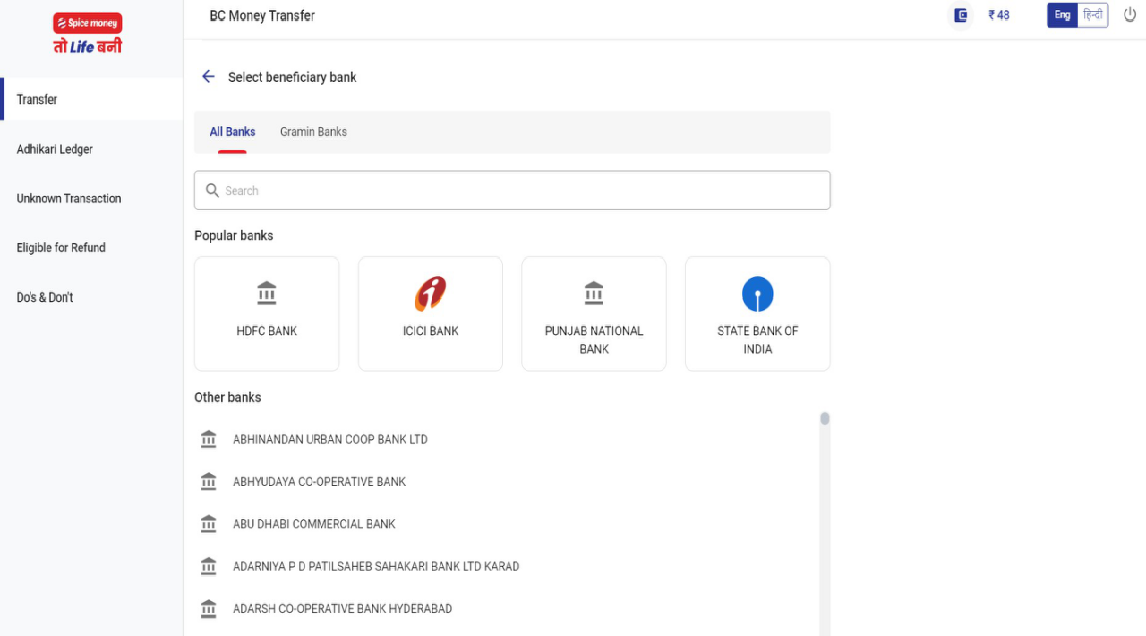Click the Punjab National Bank icon
Image resolution: width=1146 pixels, height=636 pixels.
(x=593, y=293)
